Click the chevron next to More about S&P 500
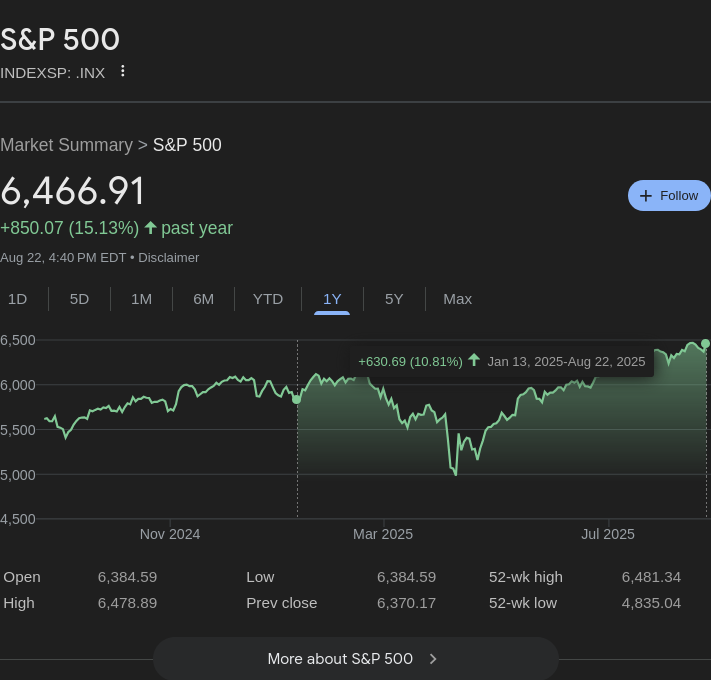Screen dimensions: 711x680 click(433, 659)
